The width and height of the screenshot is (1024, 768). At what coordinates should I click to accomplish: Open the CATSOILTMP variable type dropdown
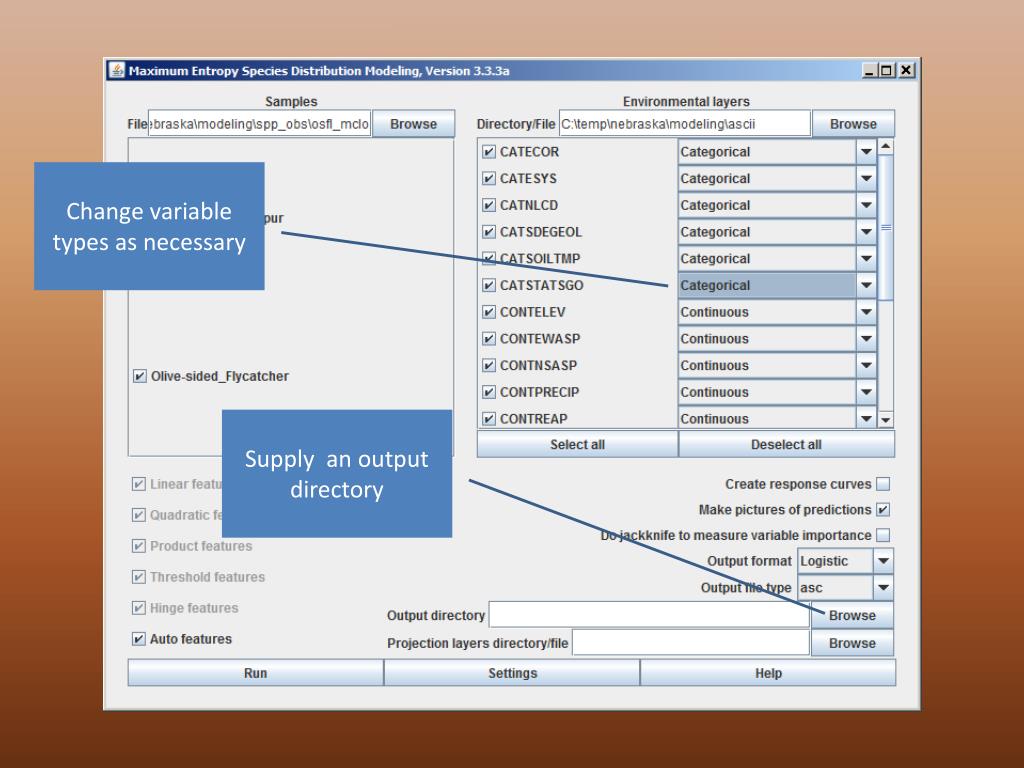point(866,259)
